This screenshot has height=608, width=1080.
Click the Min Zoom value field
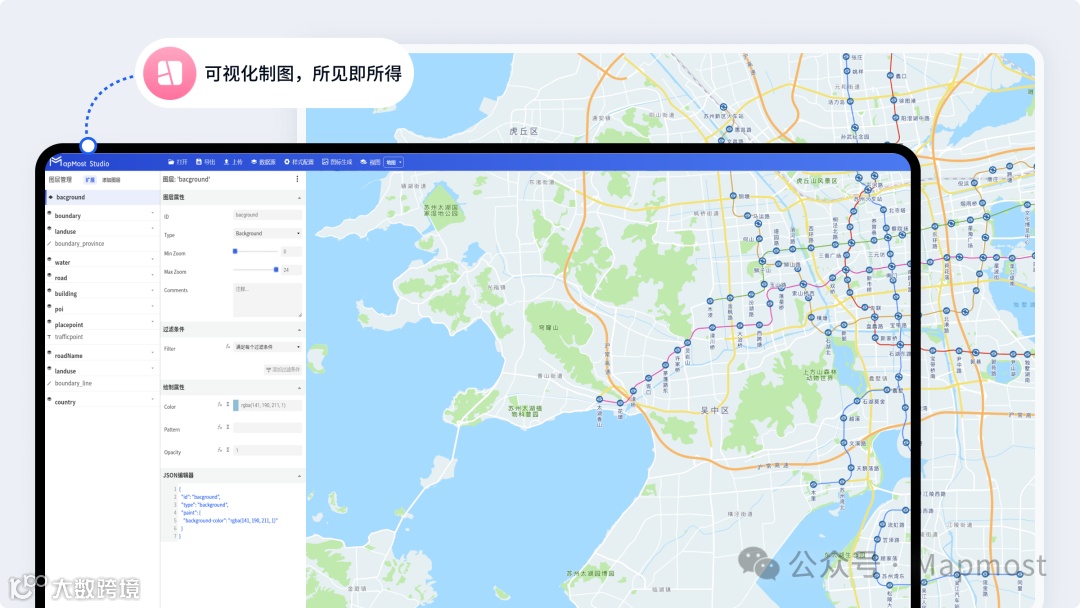291,251
